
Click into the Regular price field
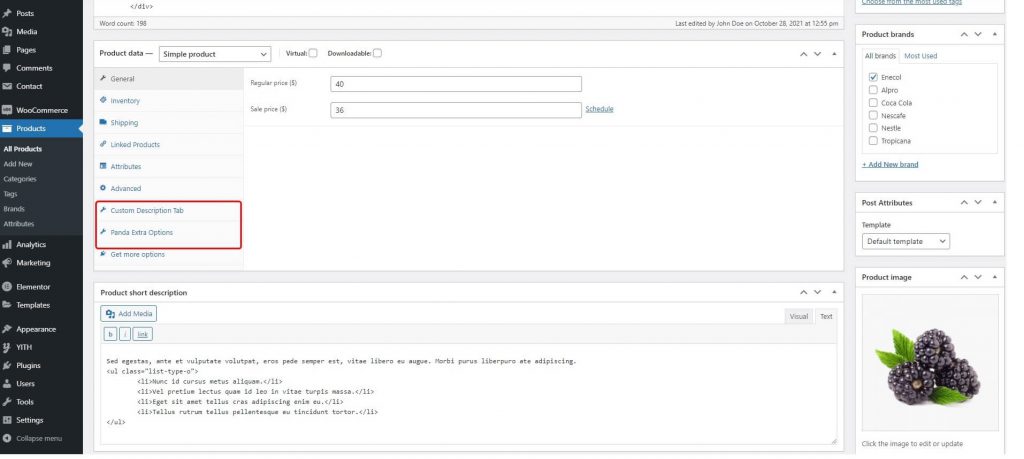coord(456,84)
